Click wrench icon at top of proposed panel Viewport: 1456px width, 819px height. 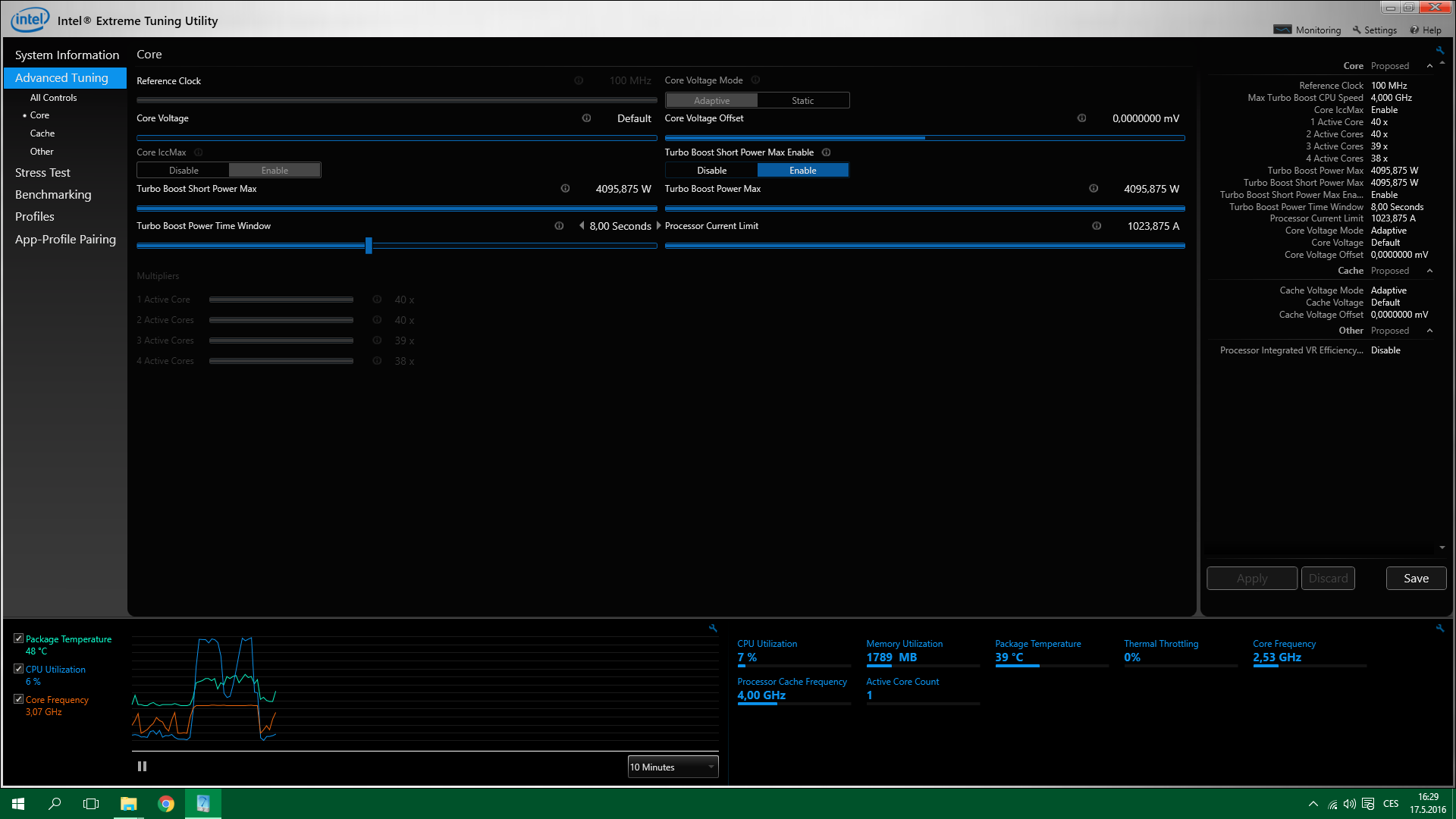click(1439, 51)
